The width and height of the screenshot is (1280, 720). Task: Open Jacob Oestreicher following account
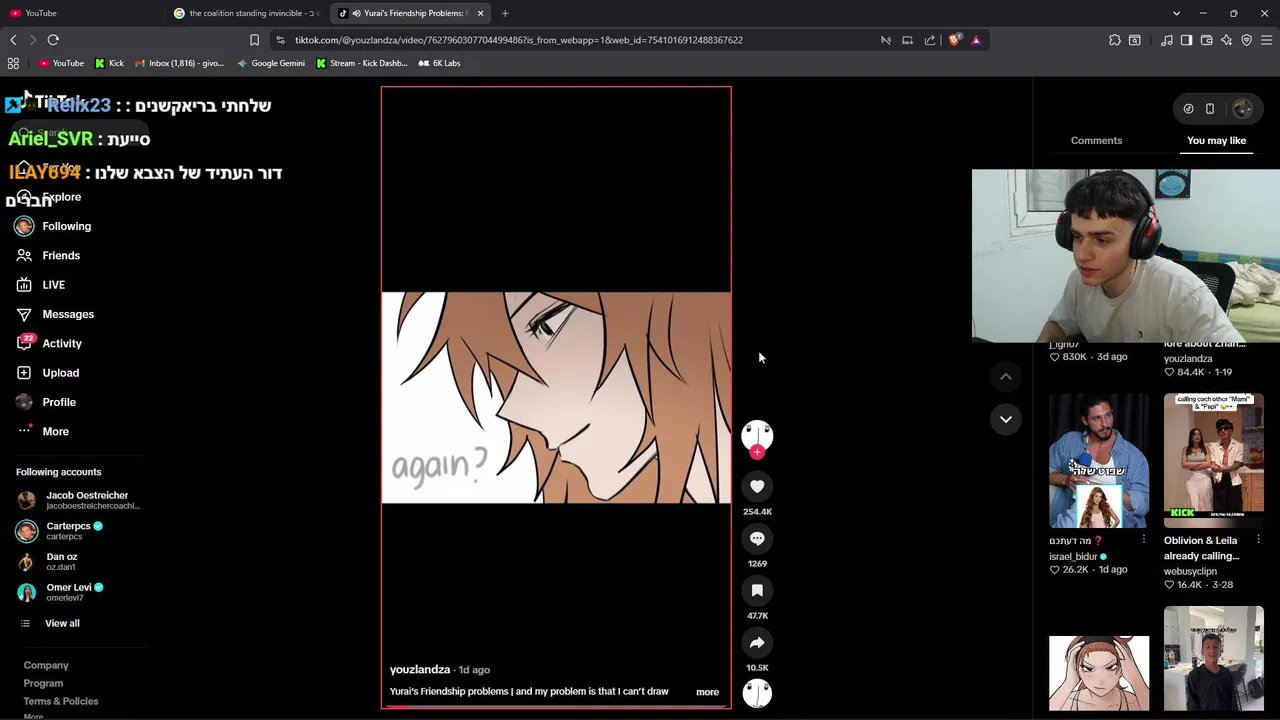point(78,500)
